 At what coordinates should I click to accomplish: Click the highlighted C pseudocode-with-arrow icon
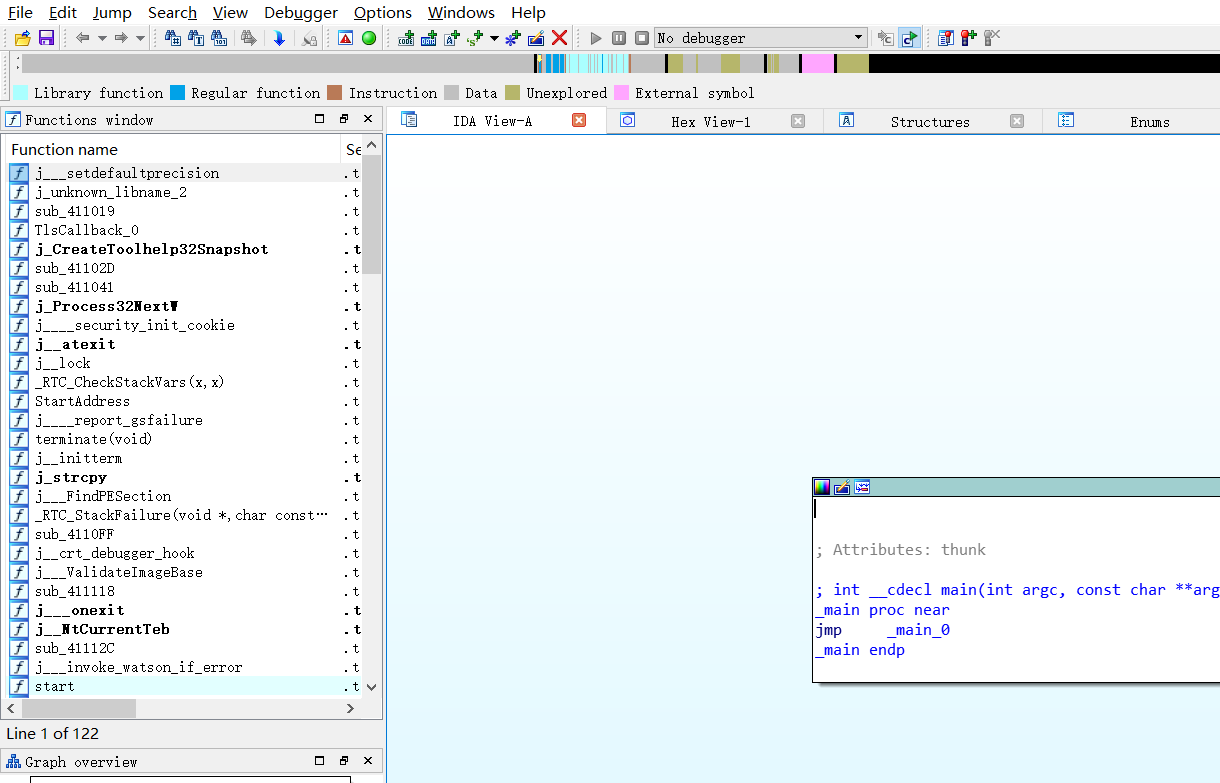click(909, 38)
